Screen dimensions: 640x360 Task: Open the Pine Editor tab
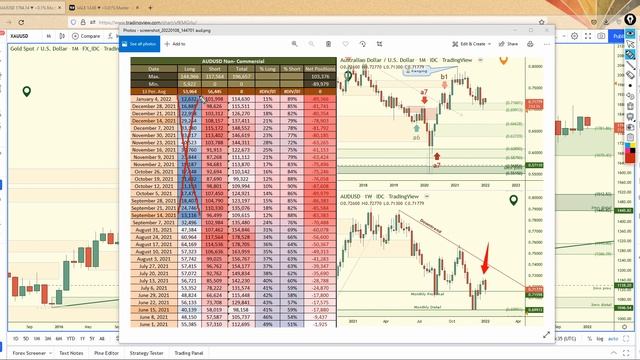106,353
